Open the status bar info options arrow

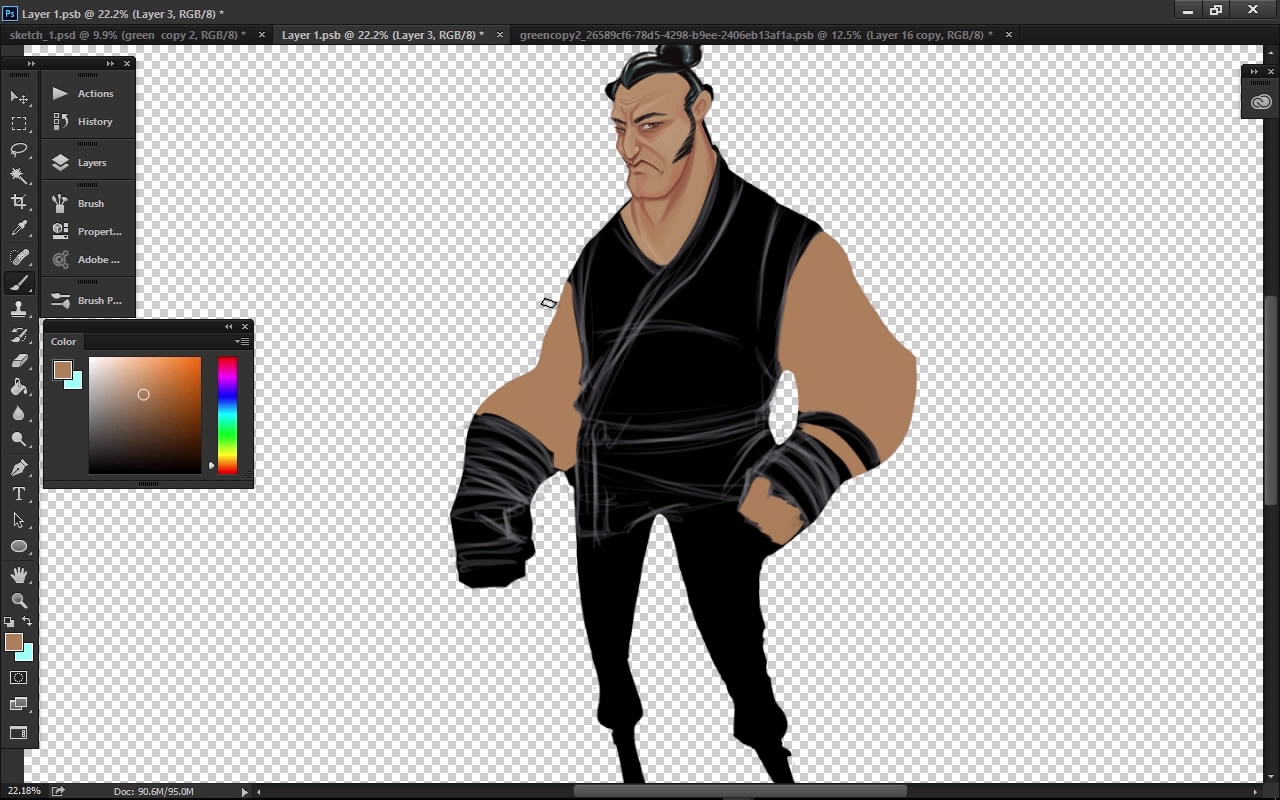[x=244, y=792]
